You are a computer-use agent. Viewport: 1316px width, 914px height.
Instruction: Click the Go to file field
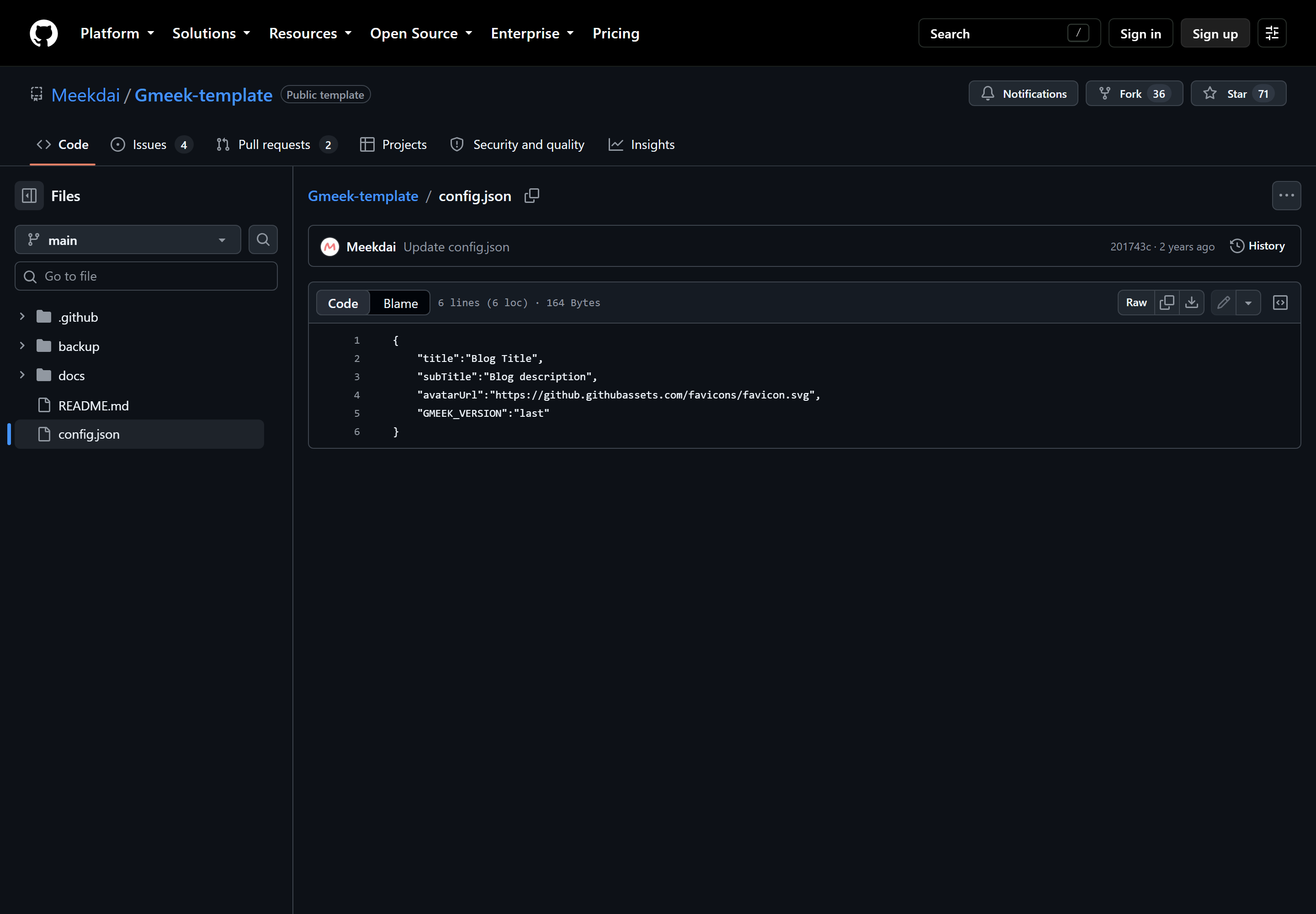pyautogui.click(x=146, y=276)
